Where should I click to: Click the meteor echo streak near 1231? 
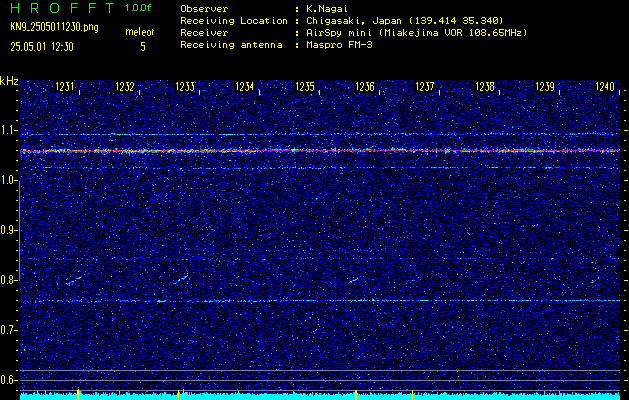click(74, 280)
